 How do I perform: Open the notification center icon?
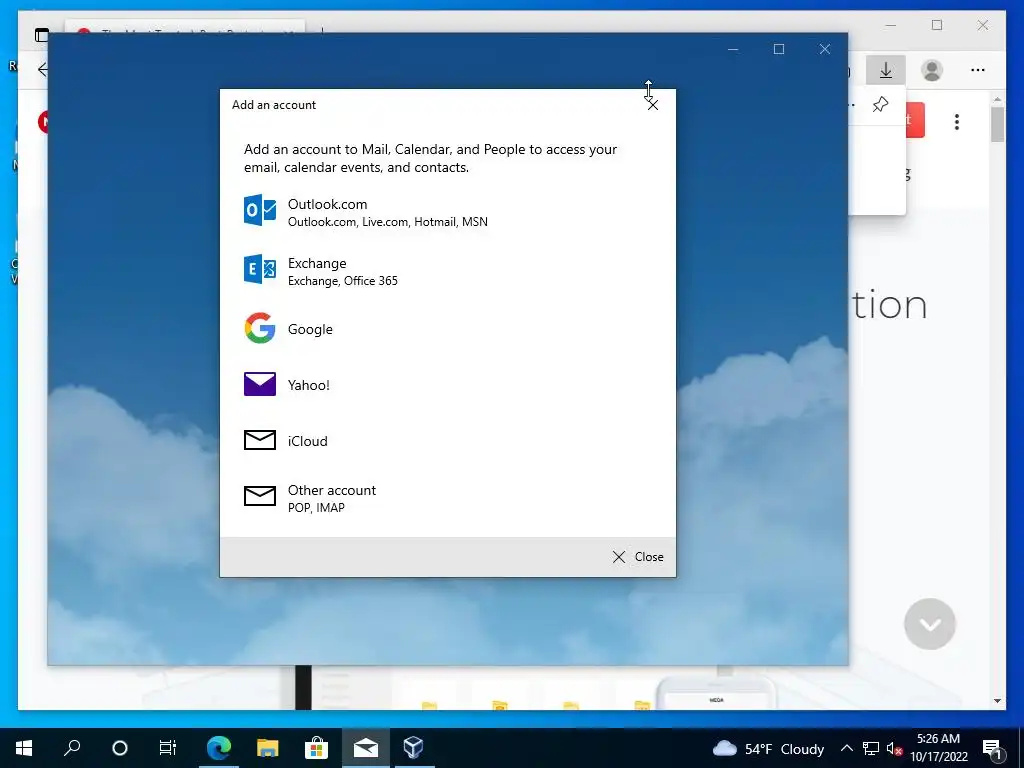(x=991, y=748)
